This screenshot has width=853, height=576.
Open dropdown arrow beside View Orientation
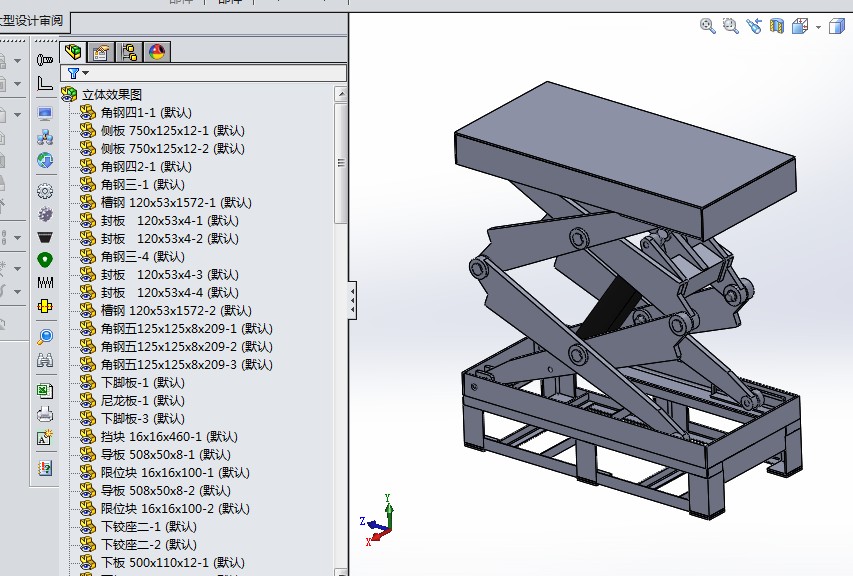(818, 27)
